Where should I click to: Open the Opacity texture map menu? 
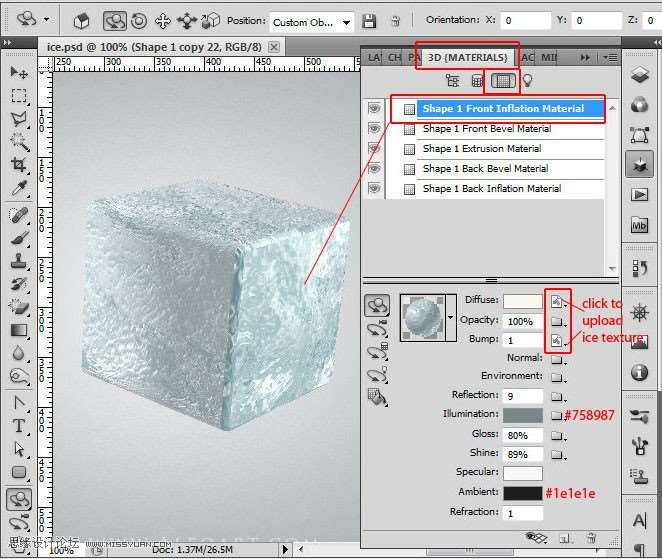click(x=558, y=321)
